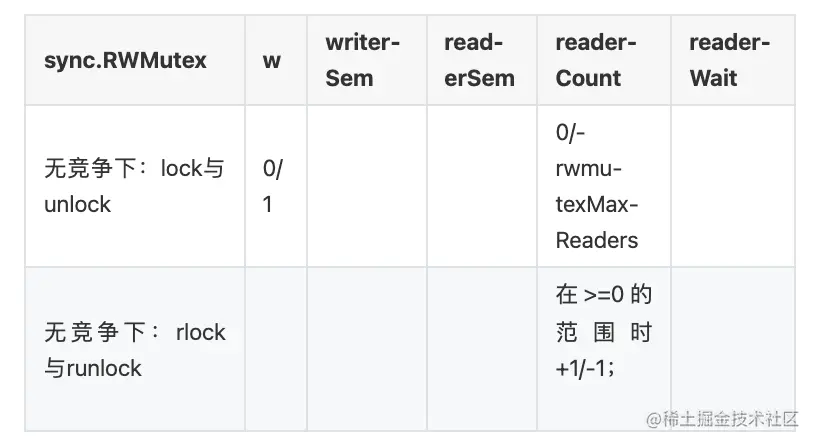
Task: Click the rlock与runlock row label
Action: point(134,350)
